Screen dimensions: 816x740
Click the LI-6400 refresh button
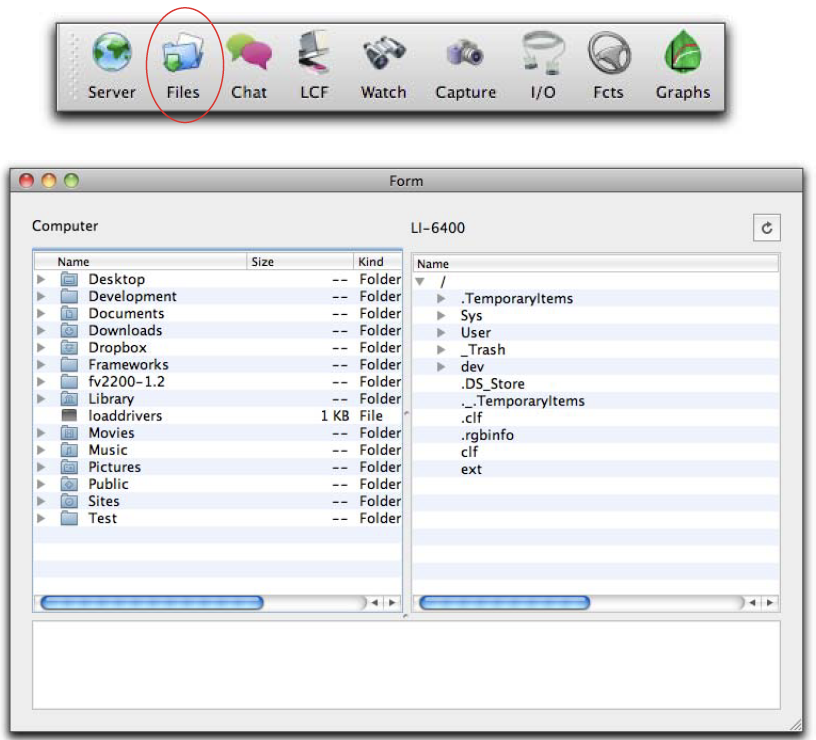pos(767,228)
